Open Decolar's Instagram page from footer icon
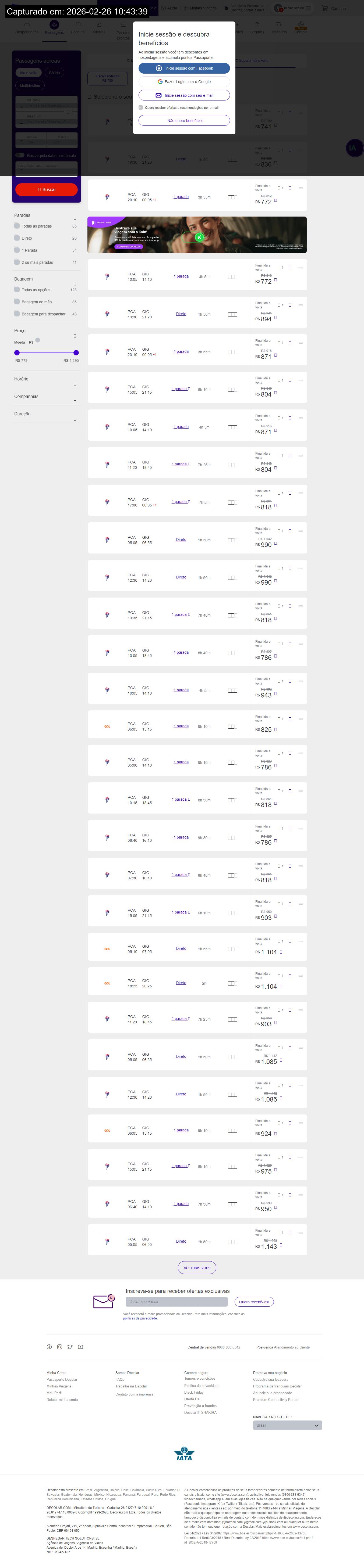364x1568 pixels. [x=60, y=1347]
